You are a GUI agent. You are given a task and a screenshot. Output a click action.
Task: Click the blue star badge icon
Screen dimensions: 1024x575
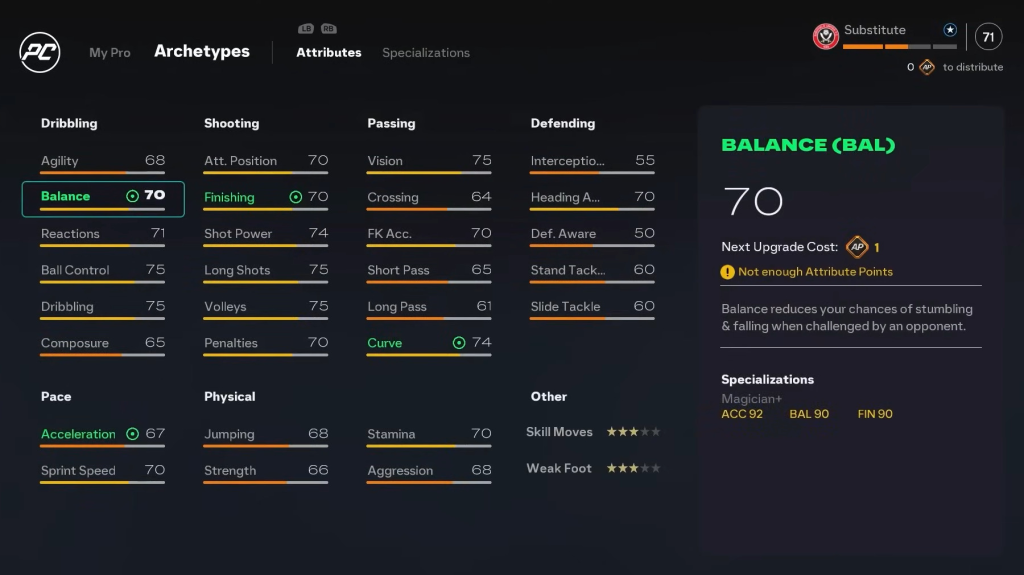[950, 30]
